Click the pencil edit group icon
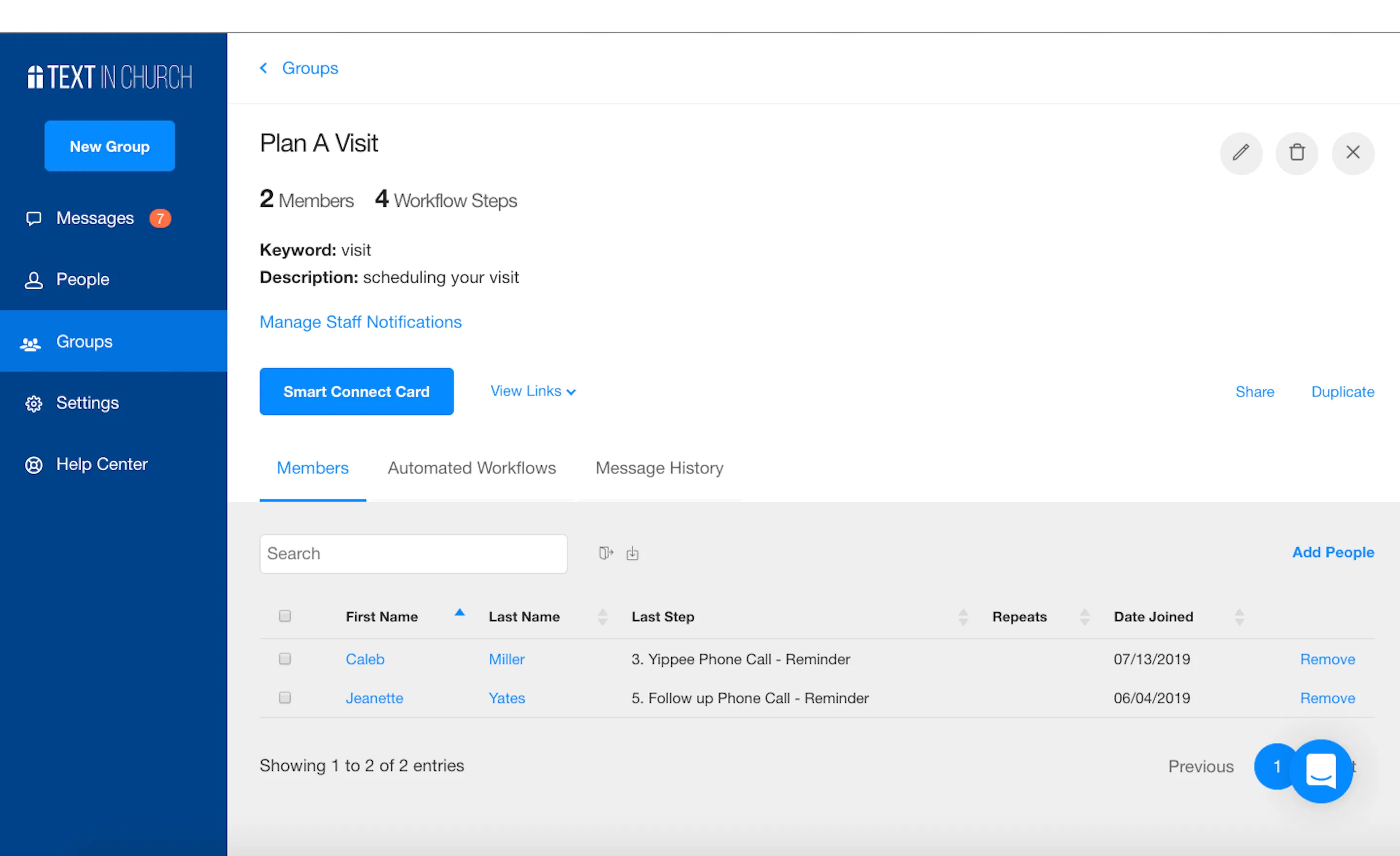1400x856 pixels. click(x=1241, y=153)
